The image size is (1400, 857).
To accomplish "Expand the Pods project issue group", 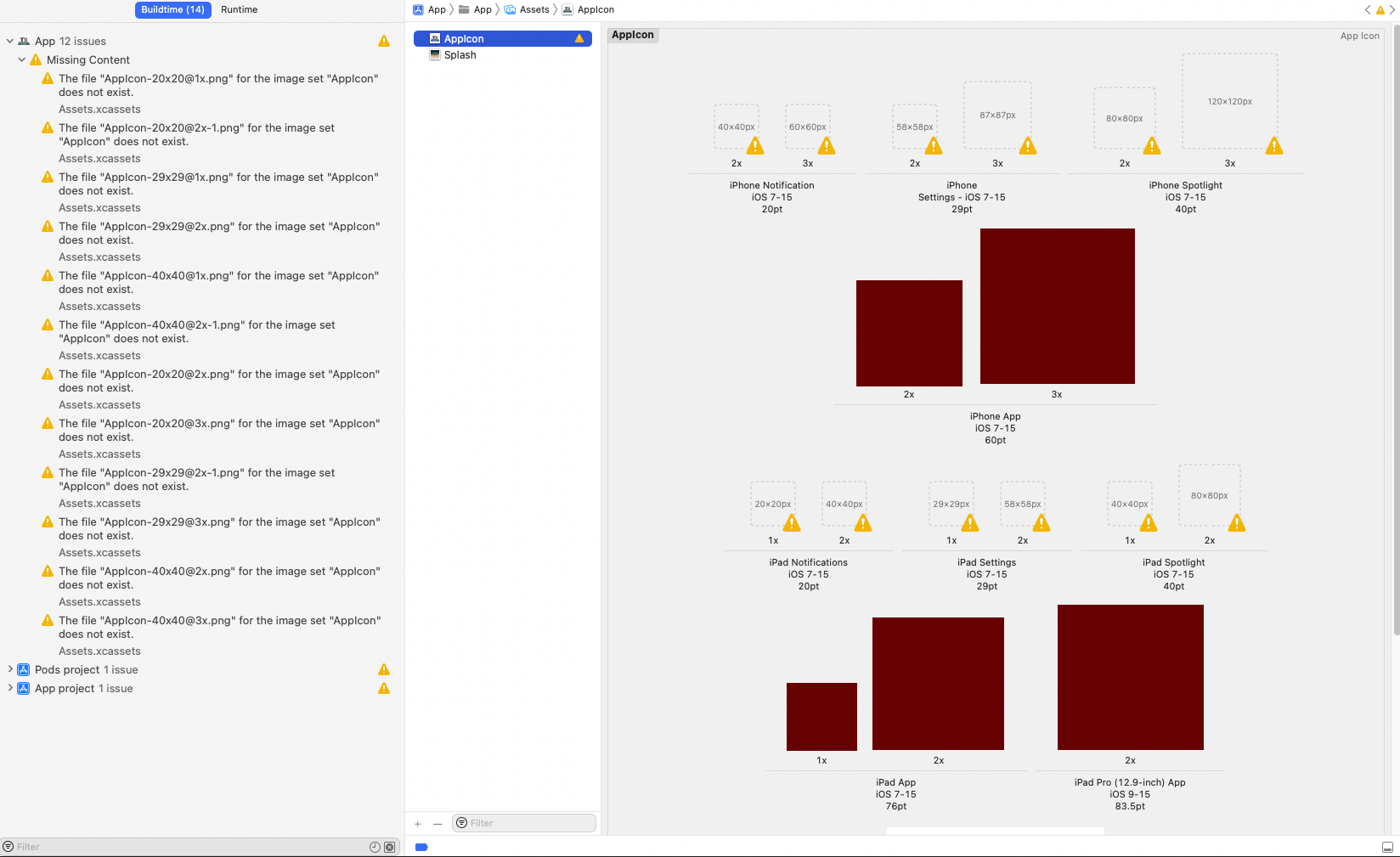I will click(x=9, y=669).
